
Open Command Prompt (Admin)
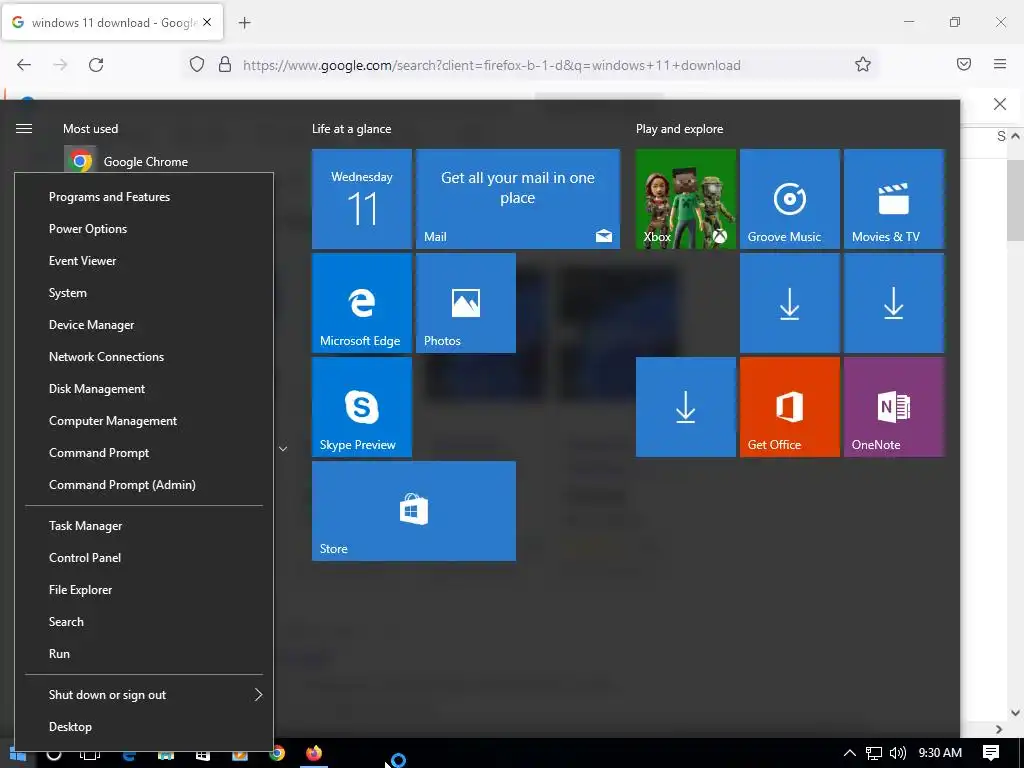click(144, 485)
